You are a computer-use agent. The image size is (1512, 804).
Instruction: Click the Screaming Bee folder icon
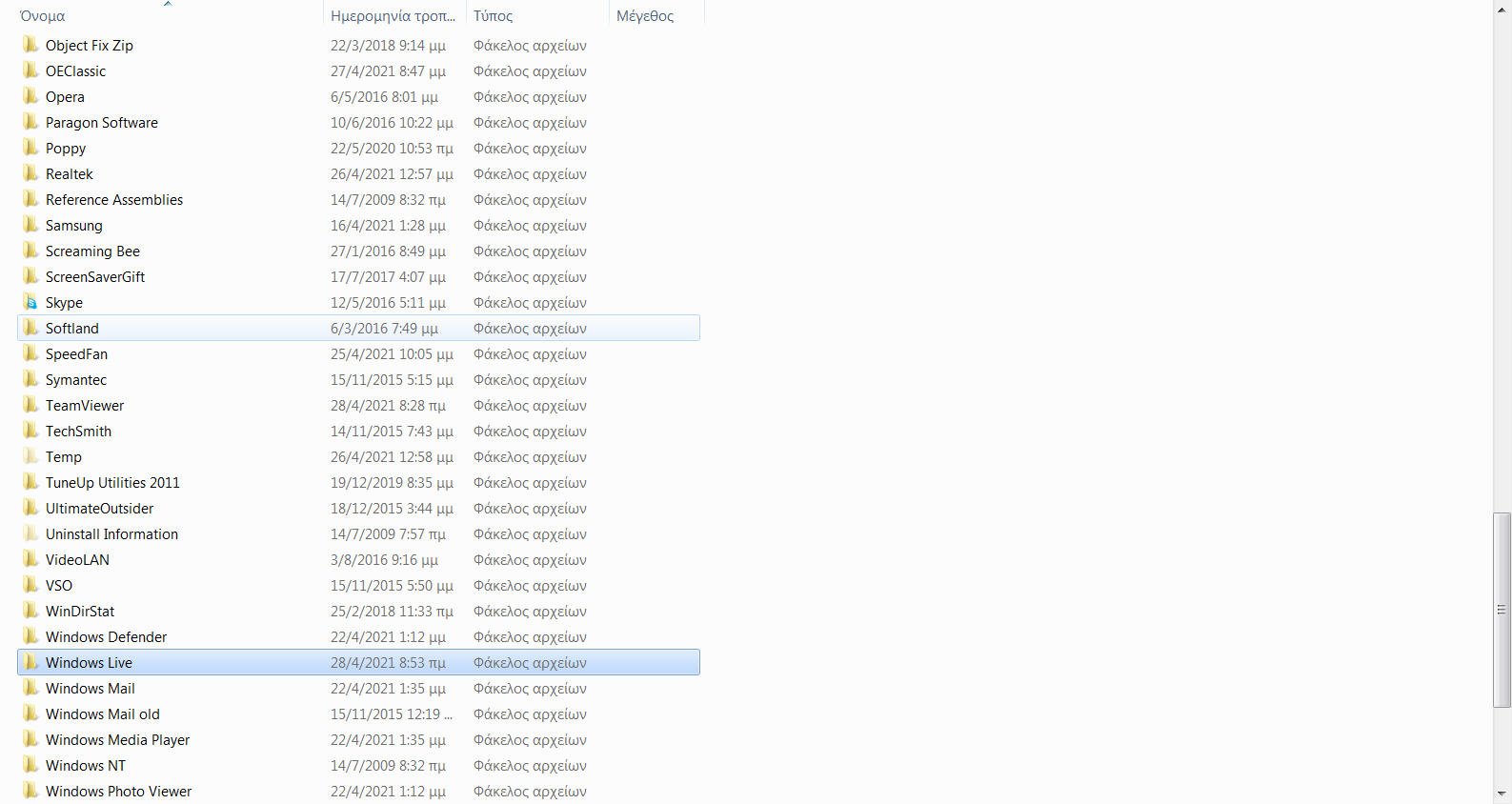coord(31,251)
